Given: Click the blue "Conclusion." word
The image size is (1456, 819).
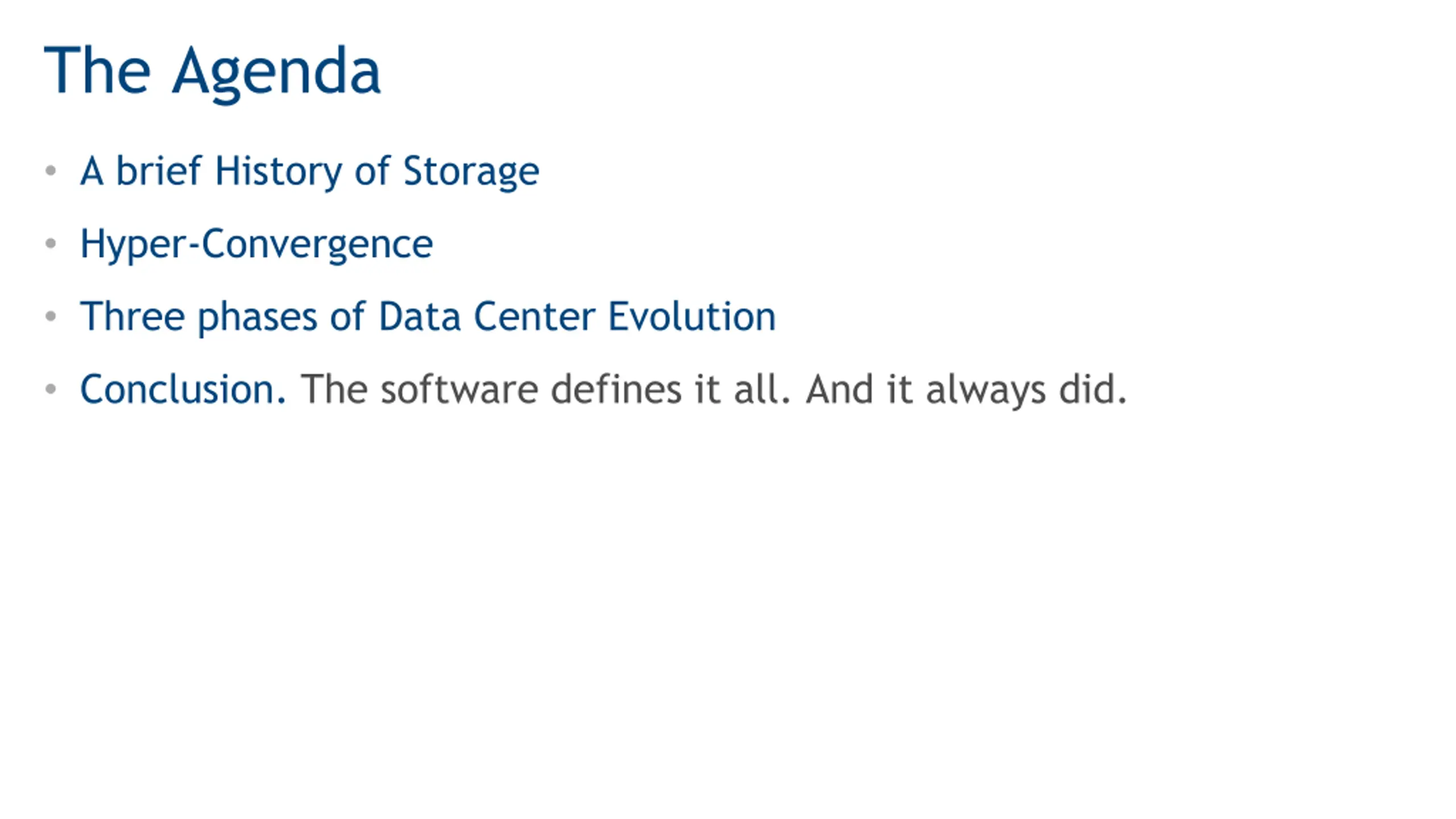Looking at the screenshot, I should click(x=183, y=390).
